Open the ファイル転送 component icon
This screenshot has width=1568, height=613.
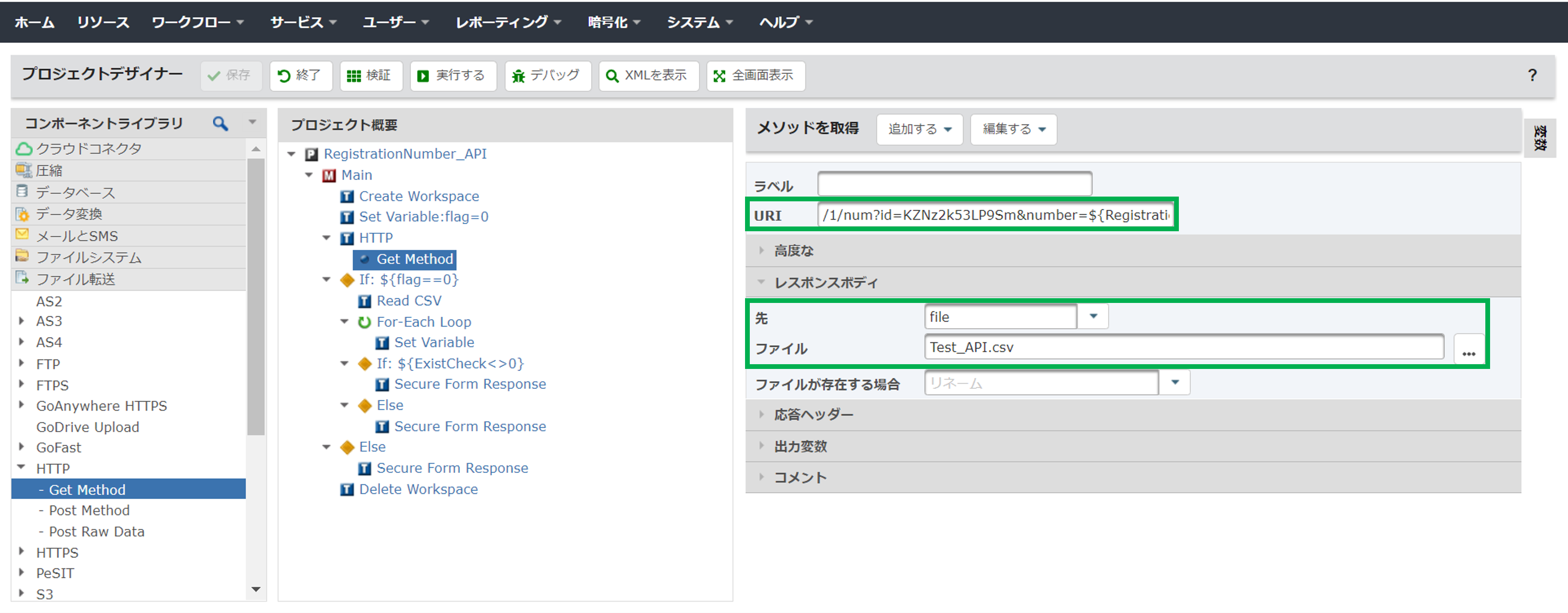pyautogui.click(x=22, y=279)
